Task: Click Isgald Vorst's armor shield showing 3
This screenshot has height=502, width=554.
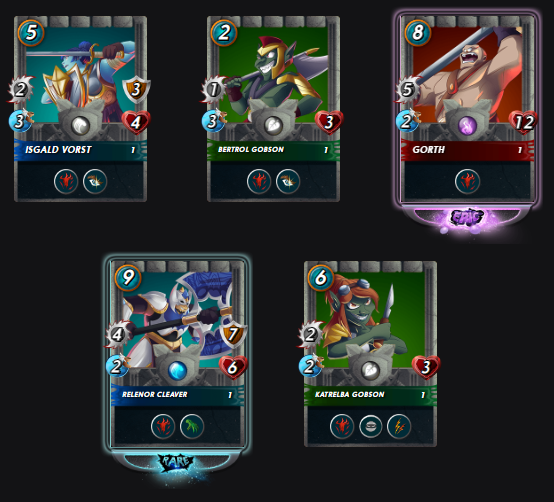Action: coord(136,89)
